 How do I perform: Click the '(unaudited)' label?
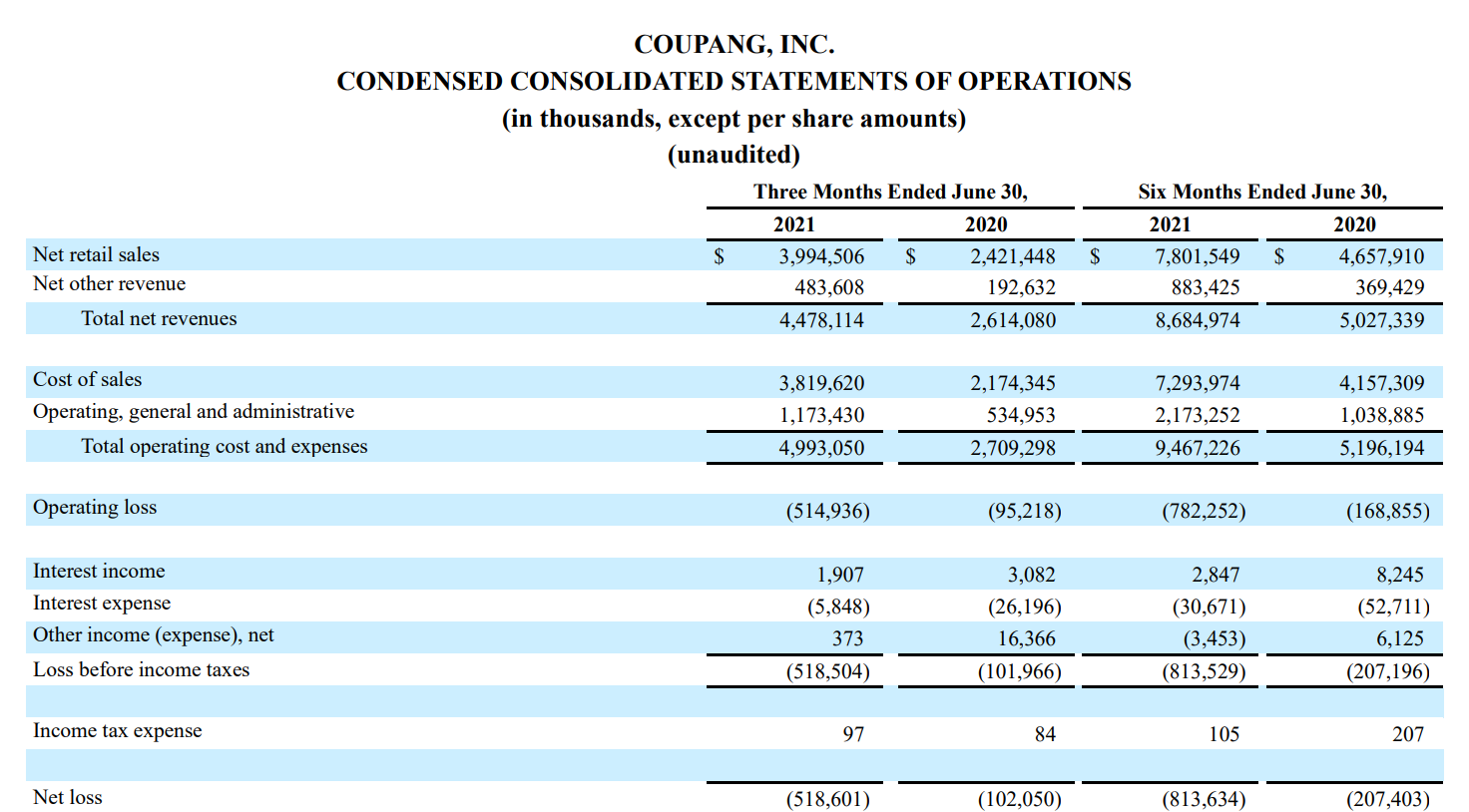pos(734,155)
